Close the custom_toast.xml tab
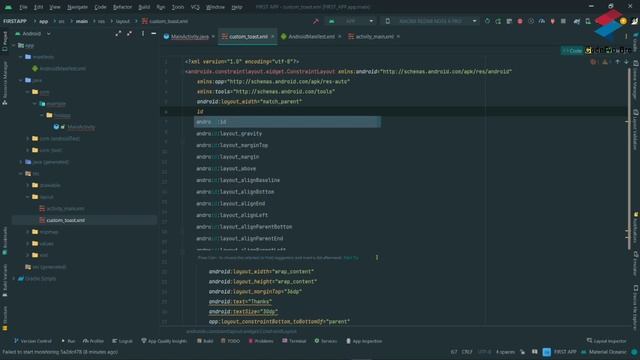This screenshot has height=360, width=640. click(273, 37)
